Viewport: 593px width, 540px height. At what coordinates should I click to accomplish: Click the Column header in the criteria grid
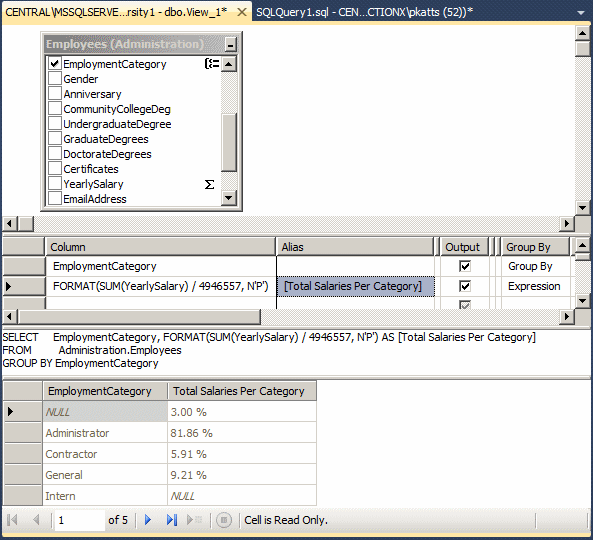click(160, 247)
